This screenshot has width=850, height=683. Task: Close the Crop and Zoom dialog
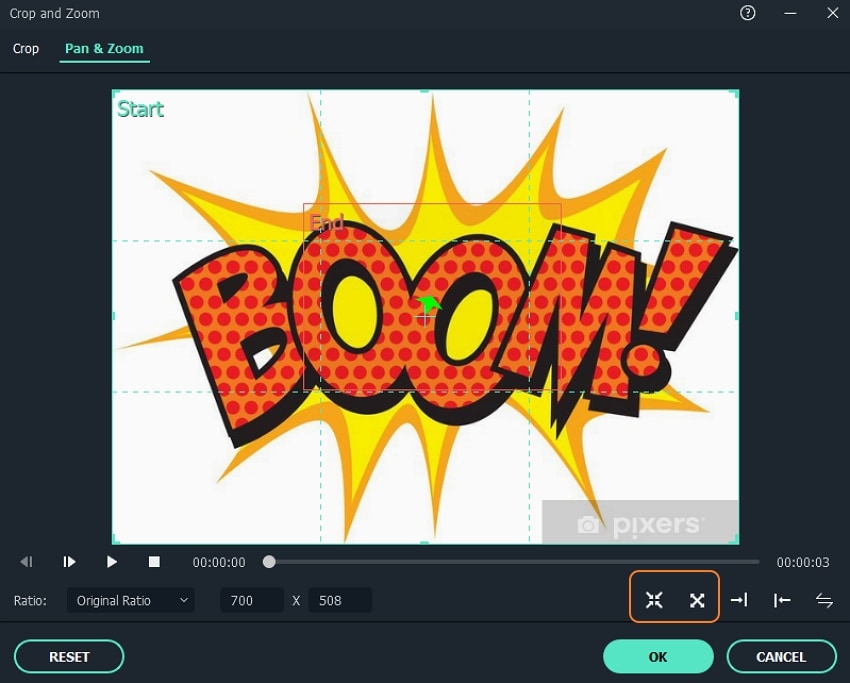click(833, 12)
